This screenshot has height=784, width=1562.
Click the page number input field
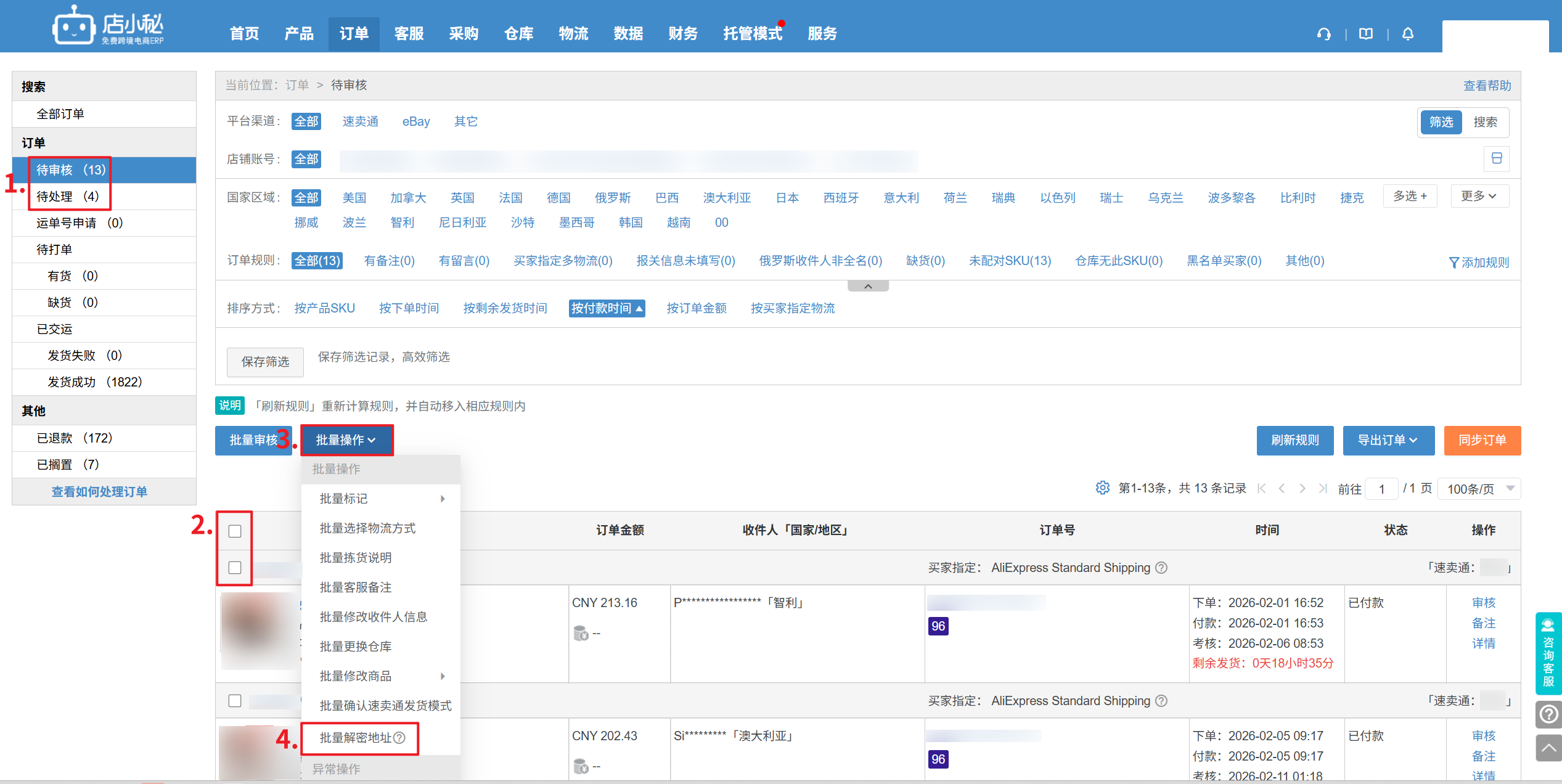[1383, 489]
